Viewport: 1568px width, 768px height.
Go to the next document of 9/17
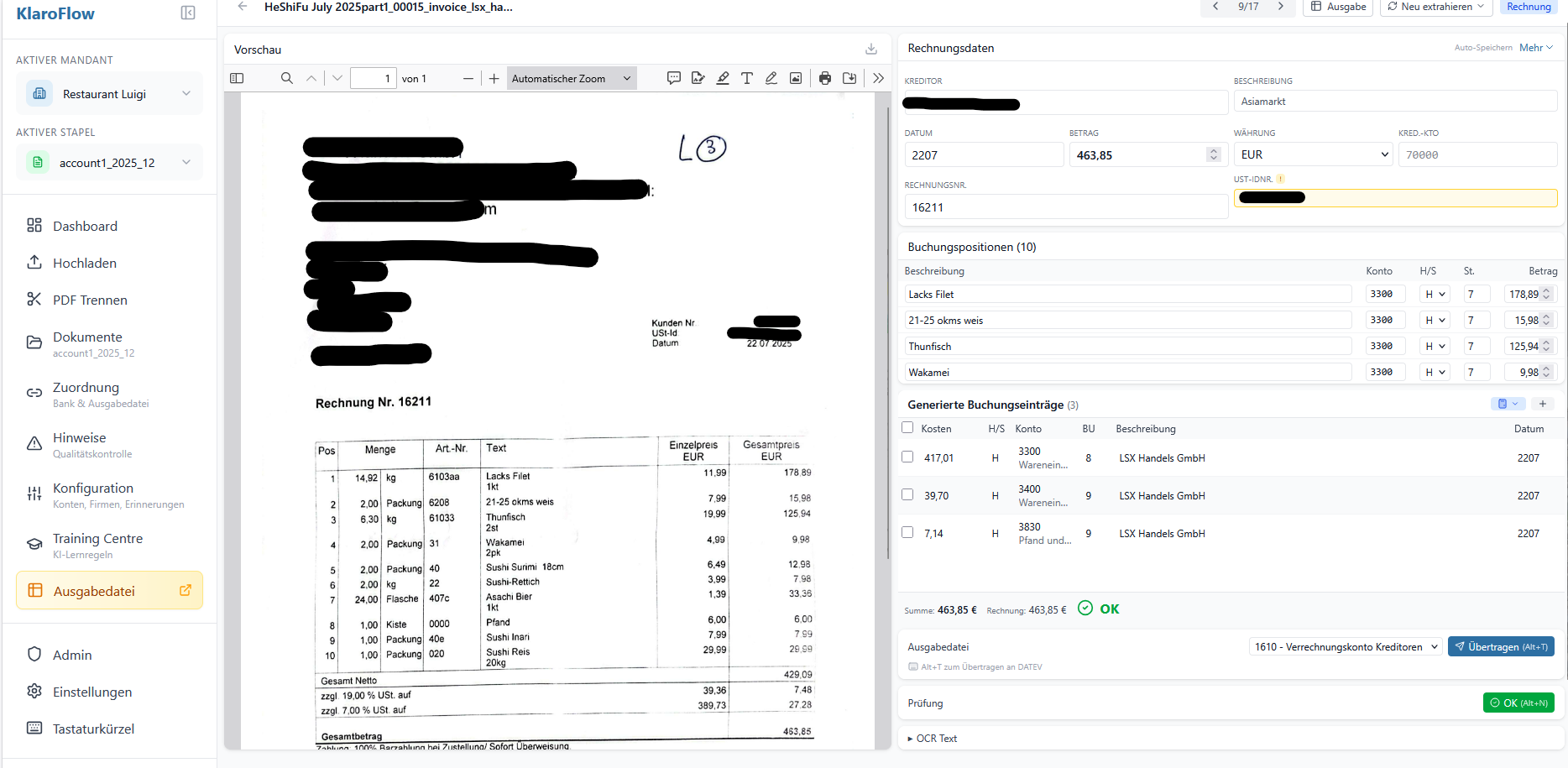(x=1281, y=7)
